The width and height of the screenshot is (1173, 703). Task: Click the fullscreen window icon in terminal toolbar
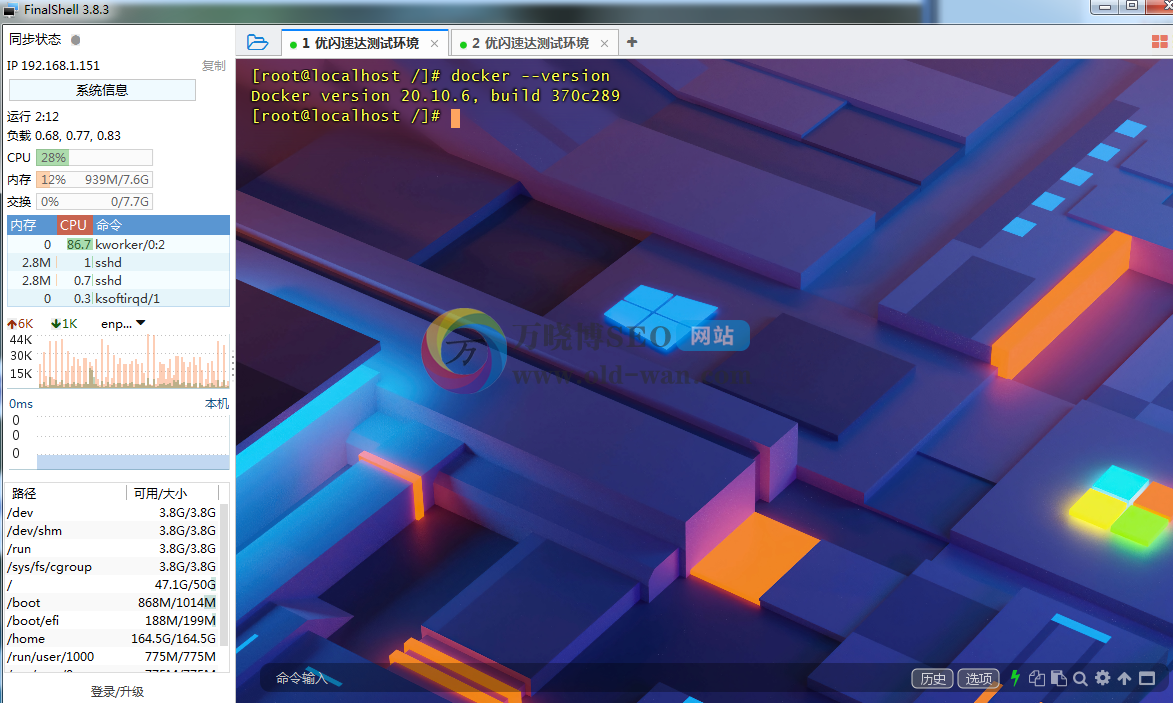(1147, 678)
